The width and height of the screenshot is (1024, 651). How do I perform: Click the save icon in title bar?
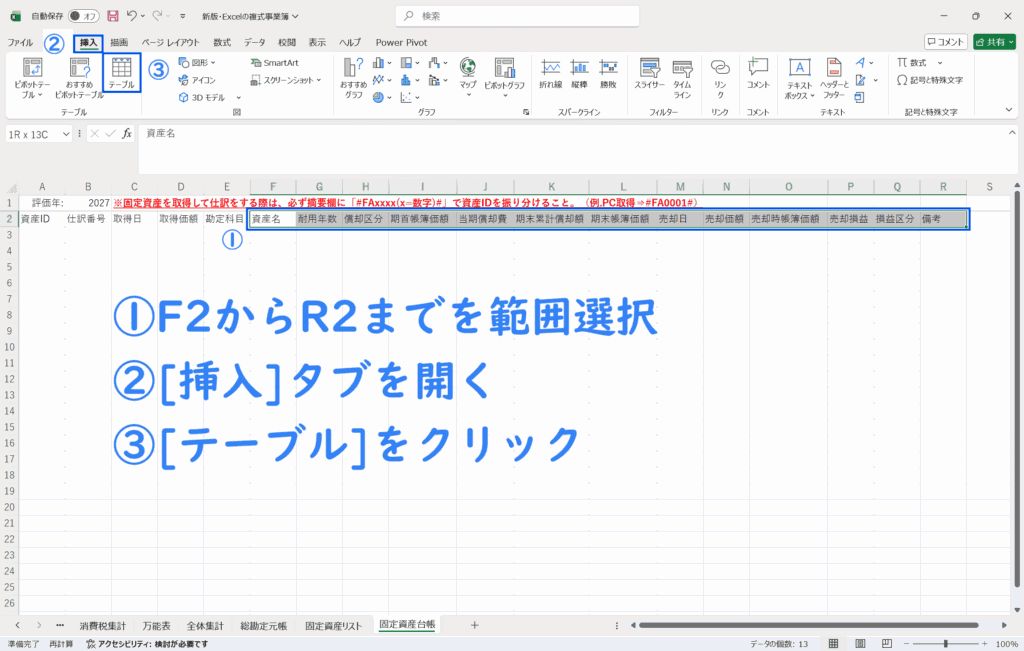click(112, 16)
